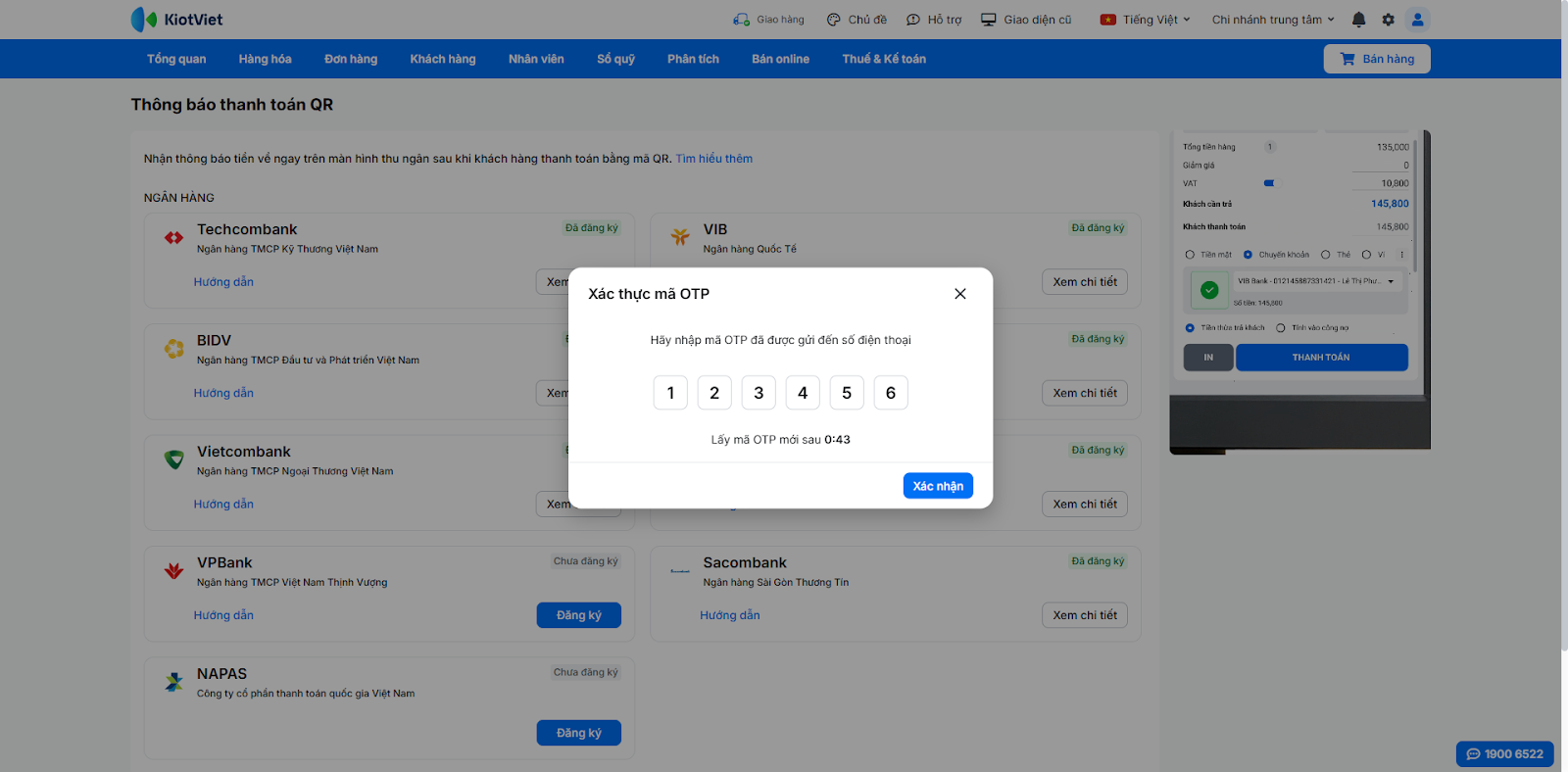Open the Chủ đề theme palette
This screenshot has width=1568, height=772.
(x=834, y=20)
